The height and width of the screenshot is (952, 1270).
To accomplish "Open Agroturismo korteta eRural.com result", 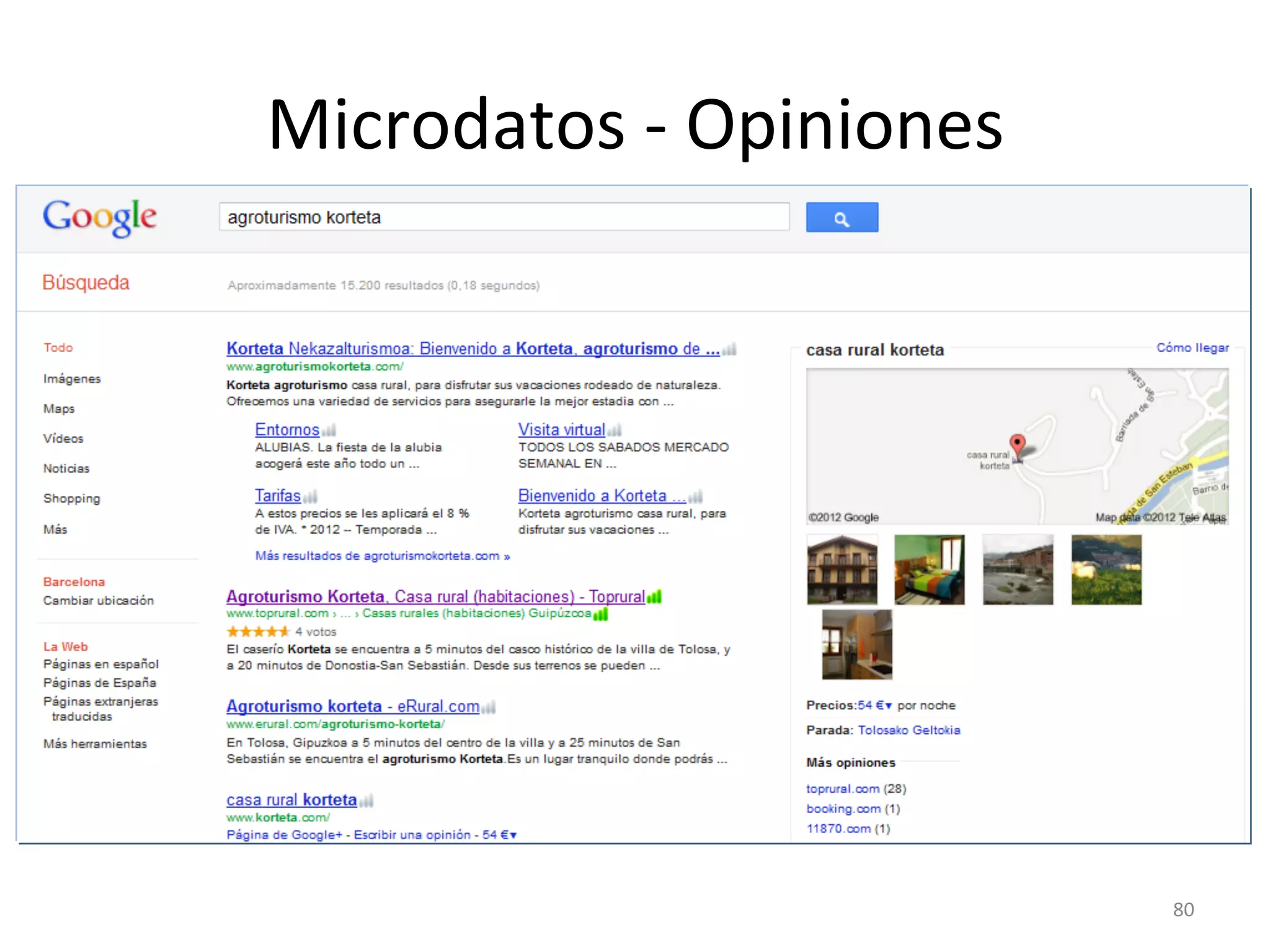I will click(353, 707).
